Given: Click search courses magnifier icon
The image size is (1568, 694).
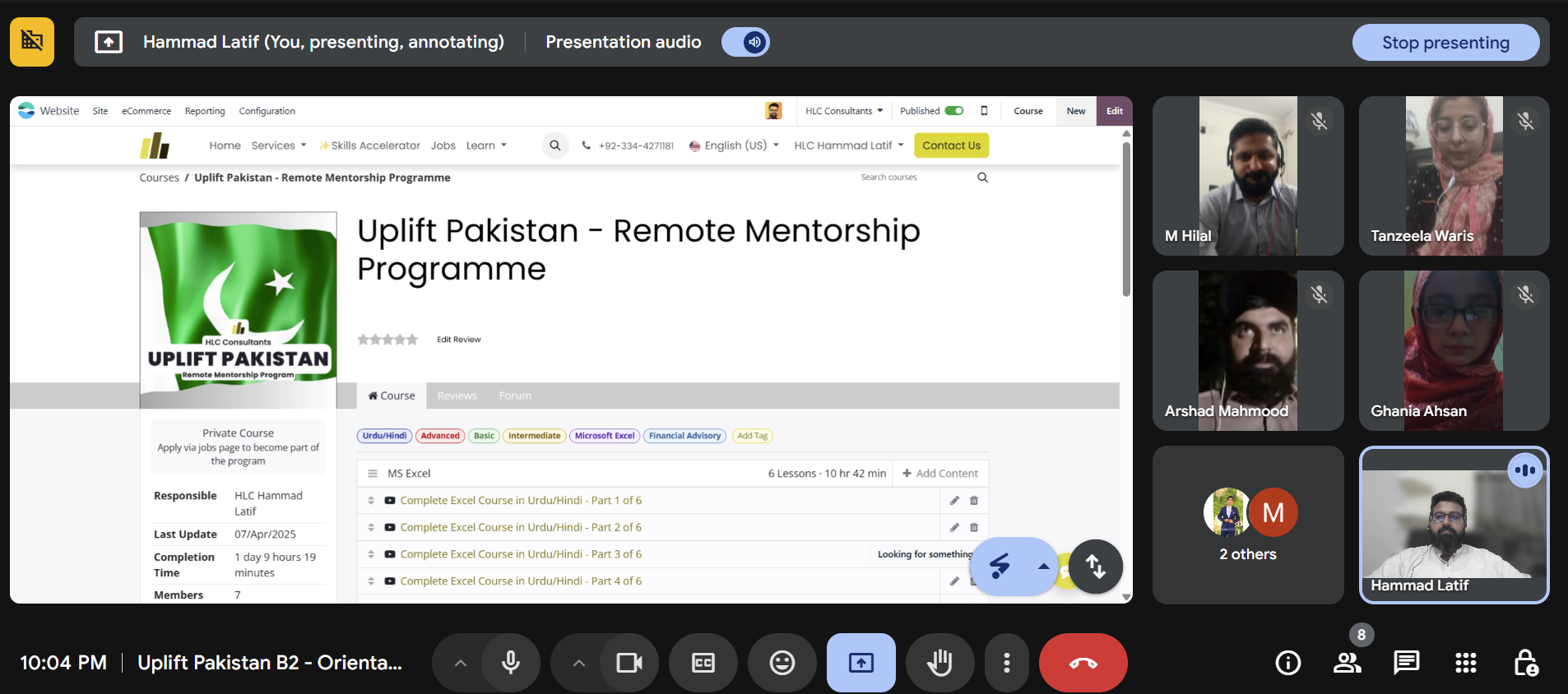Looking at the screenshot, I should pyautogui.click(x=982, y=178).
